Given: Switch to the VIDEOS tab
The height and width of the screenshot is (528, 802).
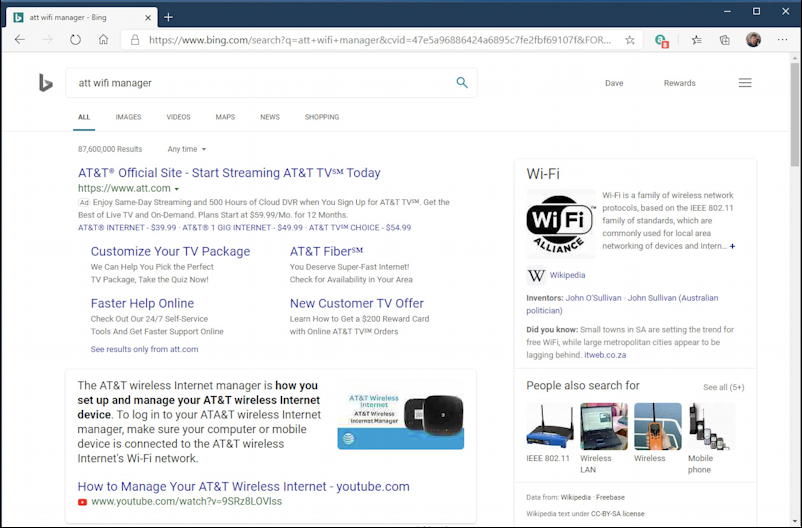Looking at the screenshot, I should coord(179,117).
